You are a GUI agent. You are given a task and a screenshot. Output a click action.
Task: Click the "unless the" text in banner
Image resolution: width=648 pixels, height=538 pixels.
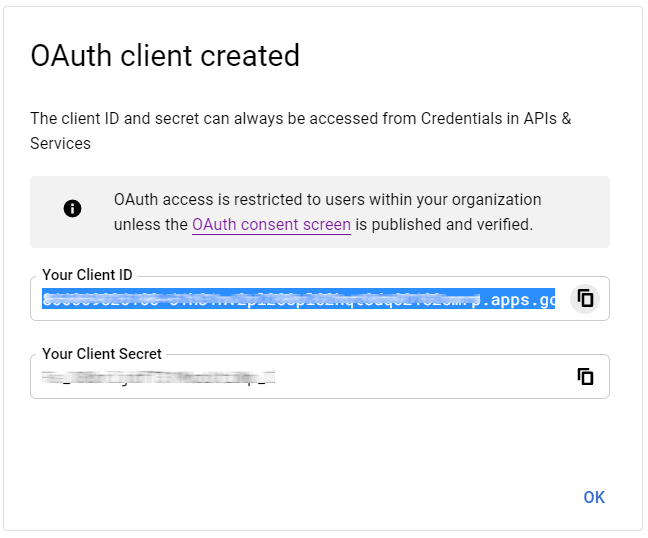(x=150, y=225)
